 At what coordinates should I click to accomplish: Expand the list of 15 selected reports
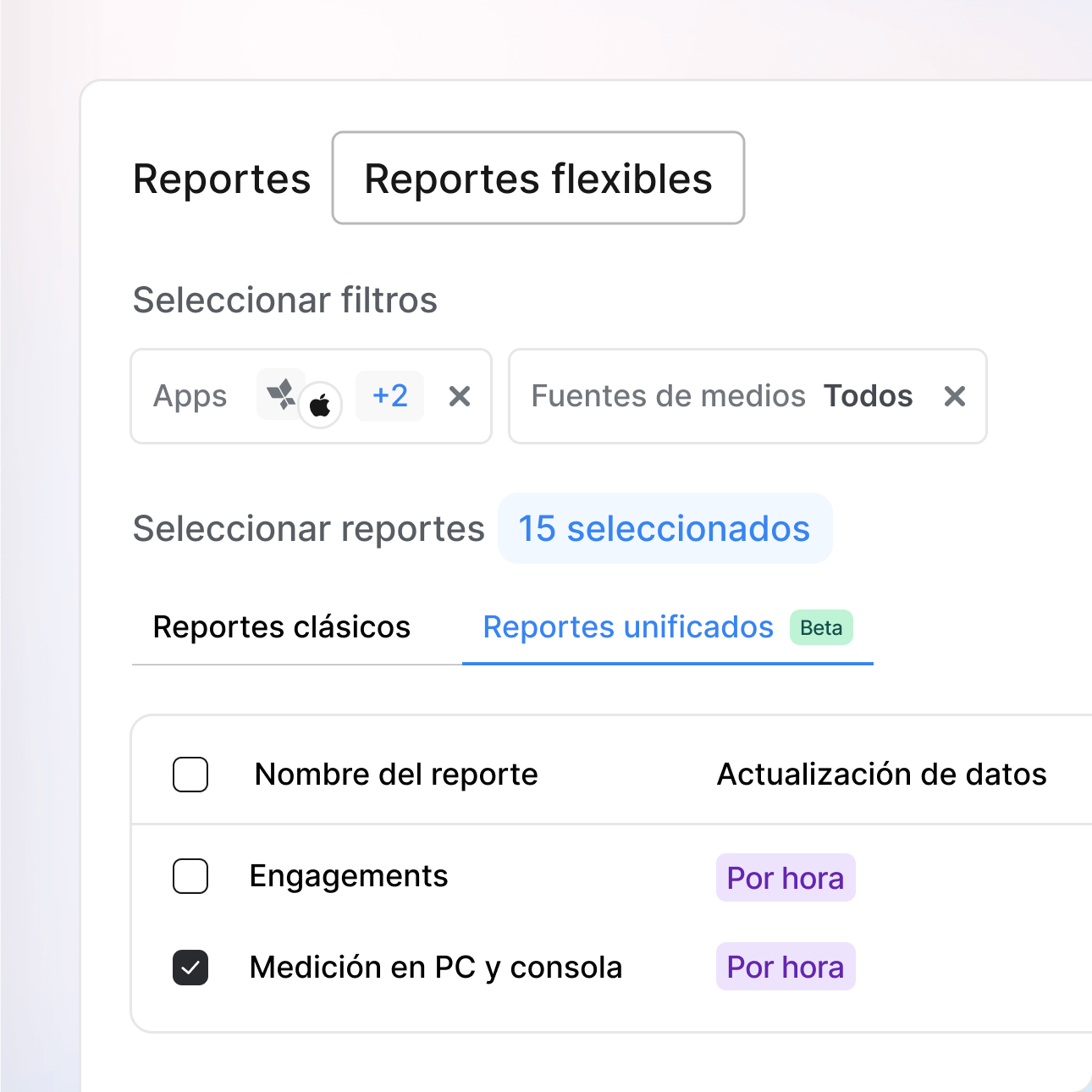tap(665, 528)
